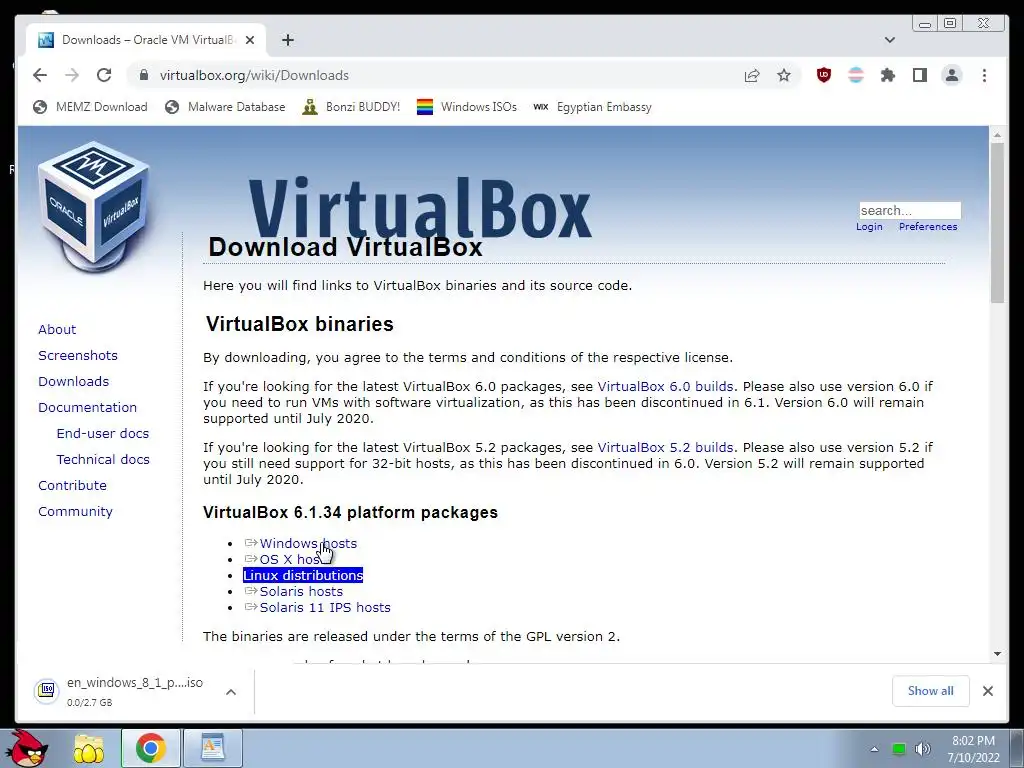Click Show all downloads button
Viewport: 1024px width, 768px height.
[930, 691]
